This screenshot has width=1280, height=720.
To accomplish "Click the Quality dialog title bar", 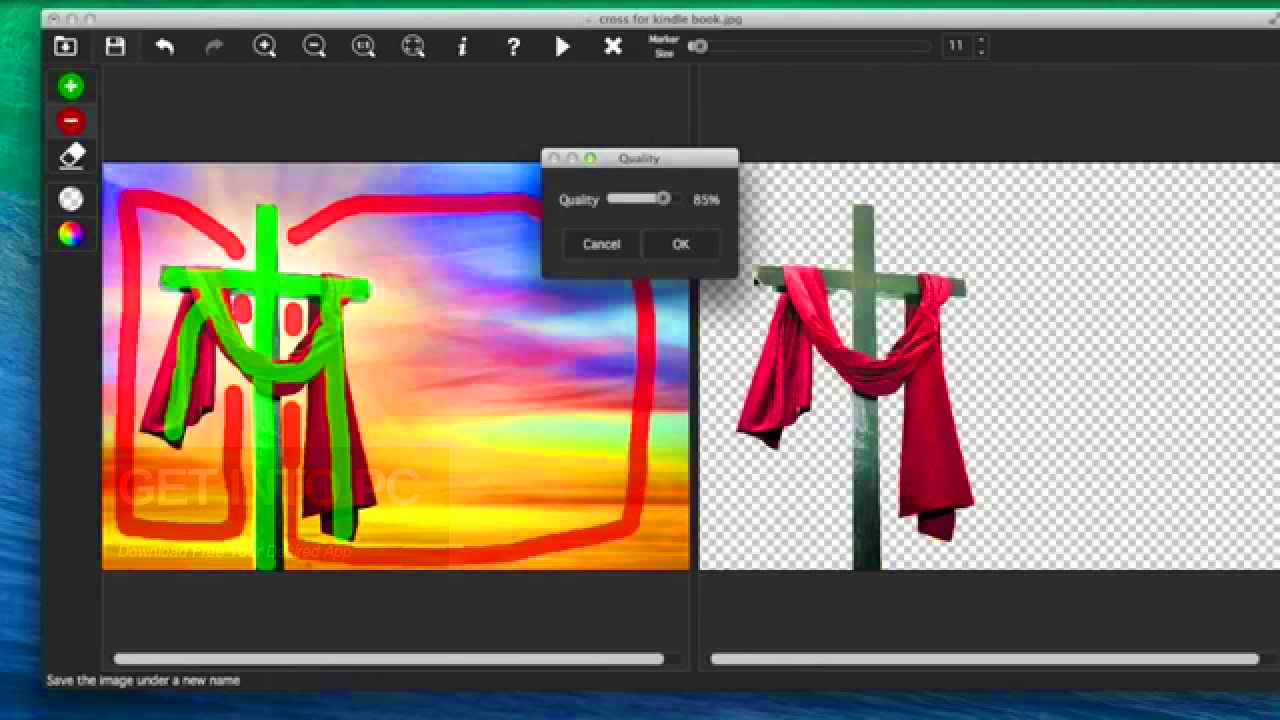I will tap(640, 158).
